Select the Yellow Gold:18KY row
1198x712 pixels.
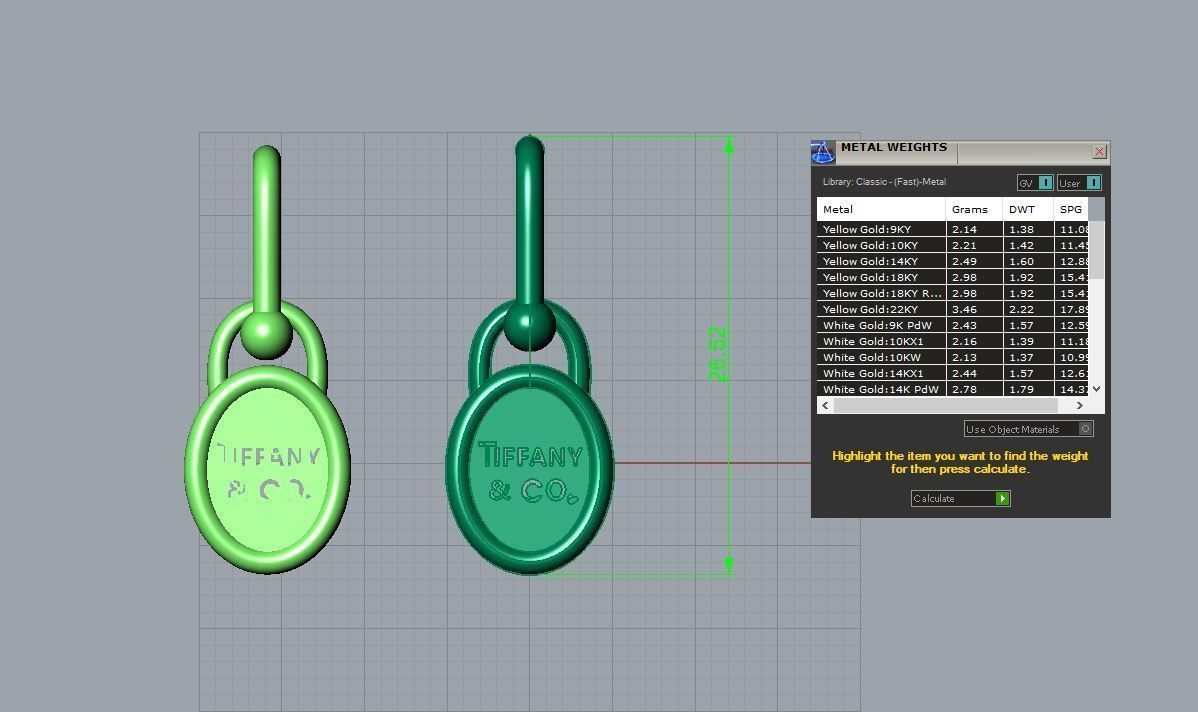click(953, 277)
